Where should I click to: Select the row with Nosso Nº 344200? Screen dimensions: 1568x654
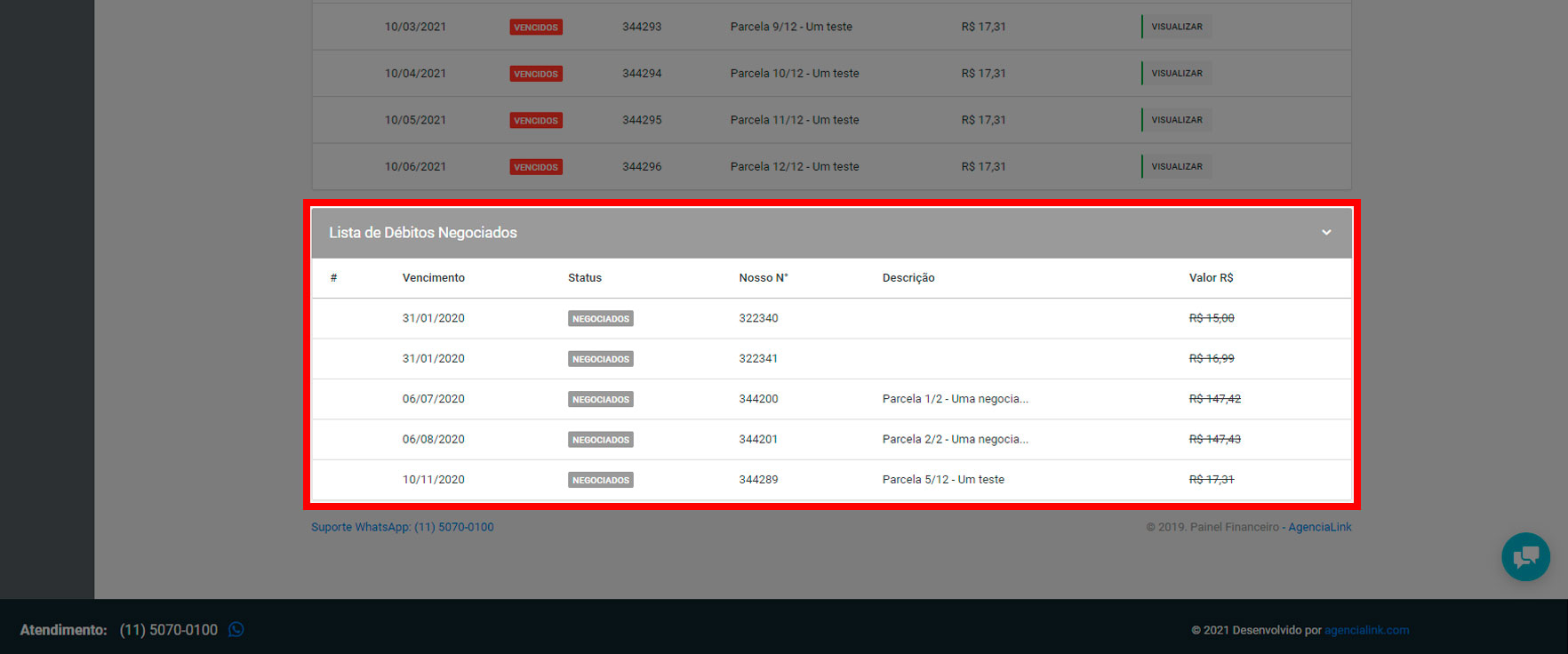(758, 399)
